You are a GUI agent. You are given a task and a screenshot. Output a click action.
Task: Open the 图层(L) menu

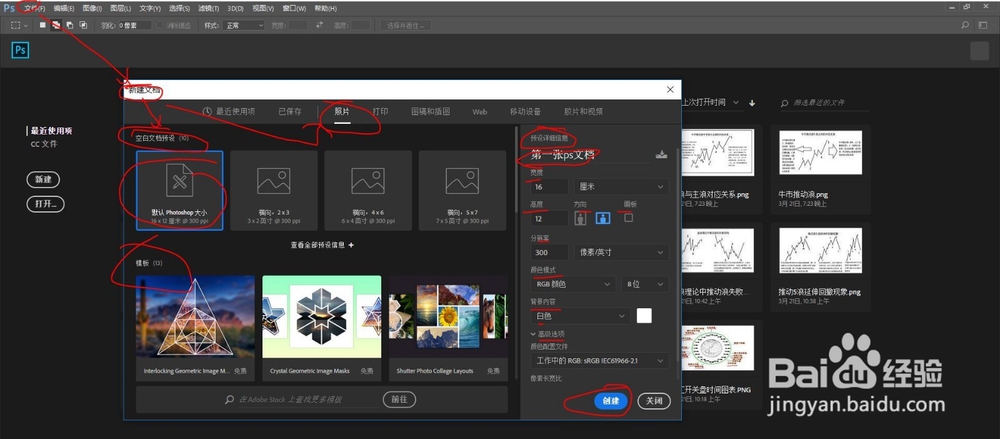point(120,8)
